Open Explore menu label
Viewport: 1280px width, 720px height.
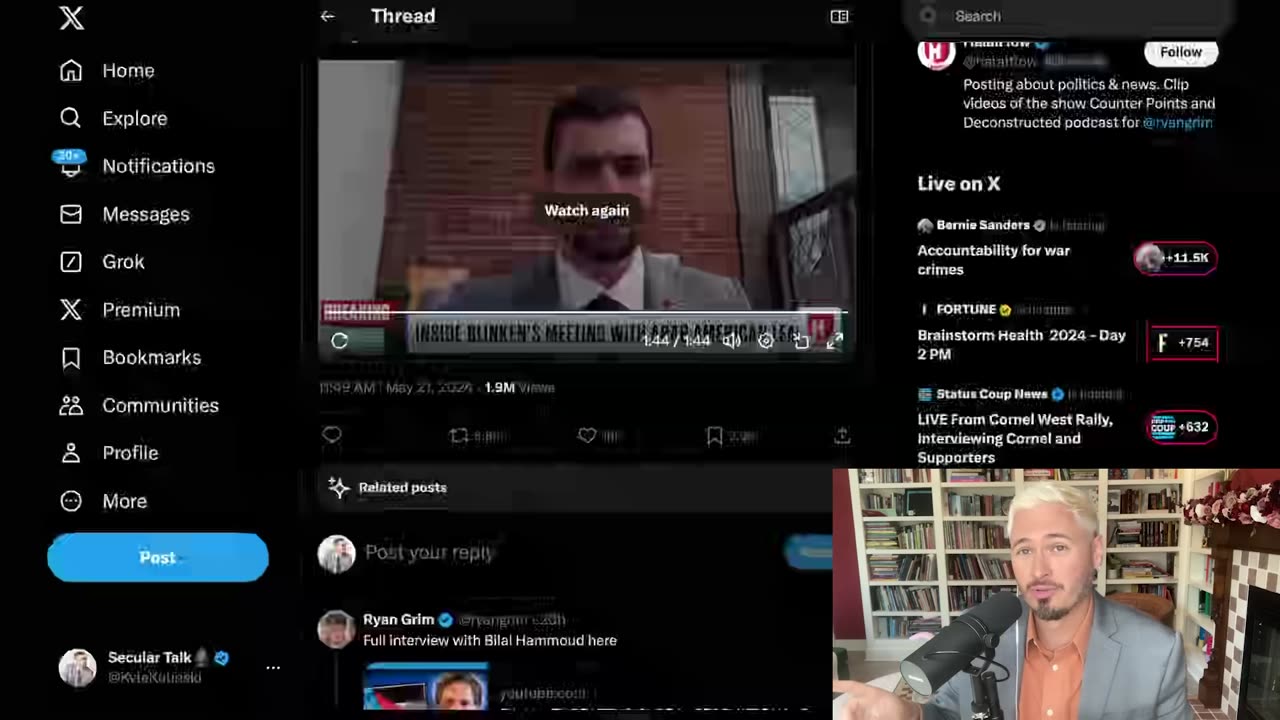(x=134, y=118)
